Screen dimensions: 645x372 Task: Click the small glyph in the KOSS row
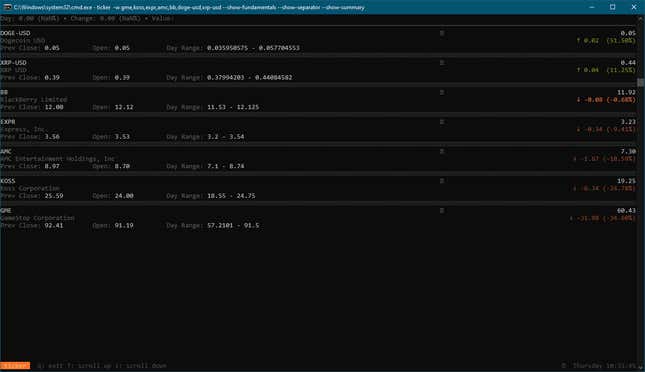tap(442, 181)
